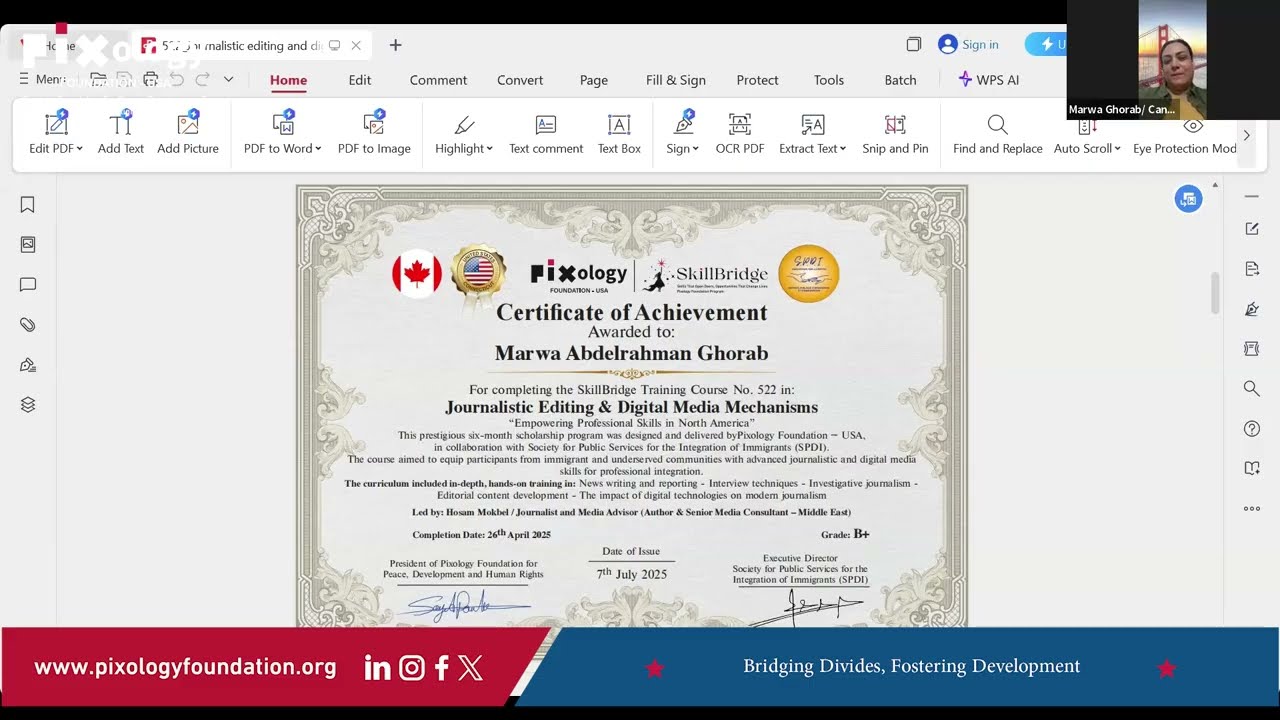Open the WPS AI assistant

pos(988,80)
